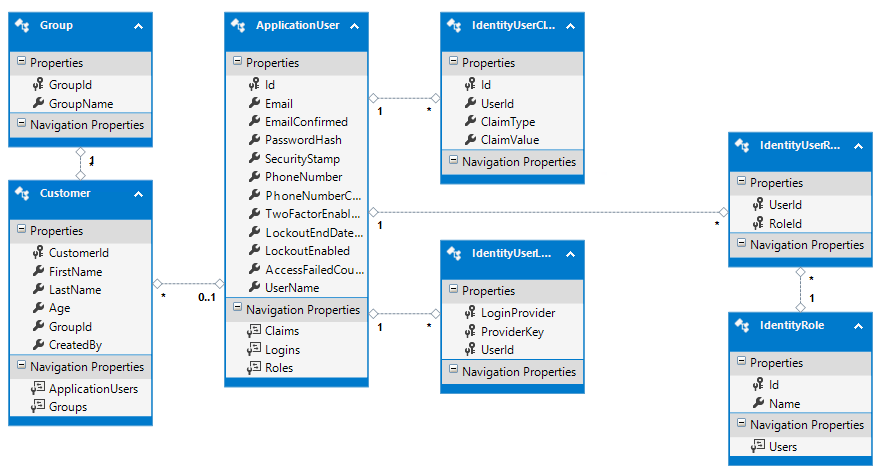Click the key icon beside LoginProvider
Viewport: 881px width, 473px height.
[x=471, y=313]
